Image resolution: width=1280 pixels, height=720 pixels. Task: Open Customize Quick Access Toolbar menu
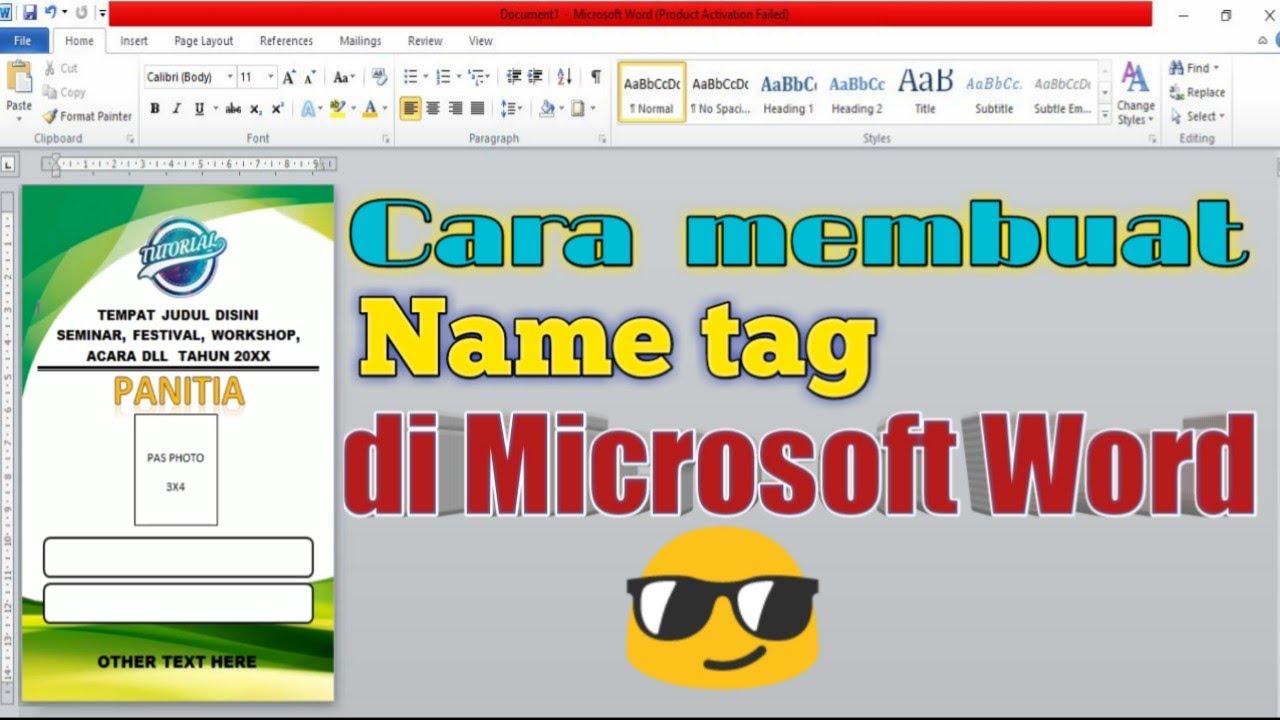(102, 13)
